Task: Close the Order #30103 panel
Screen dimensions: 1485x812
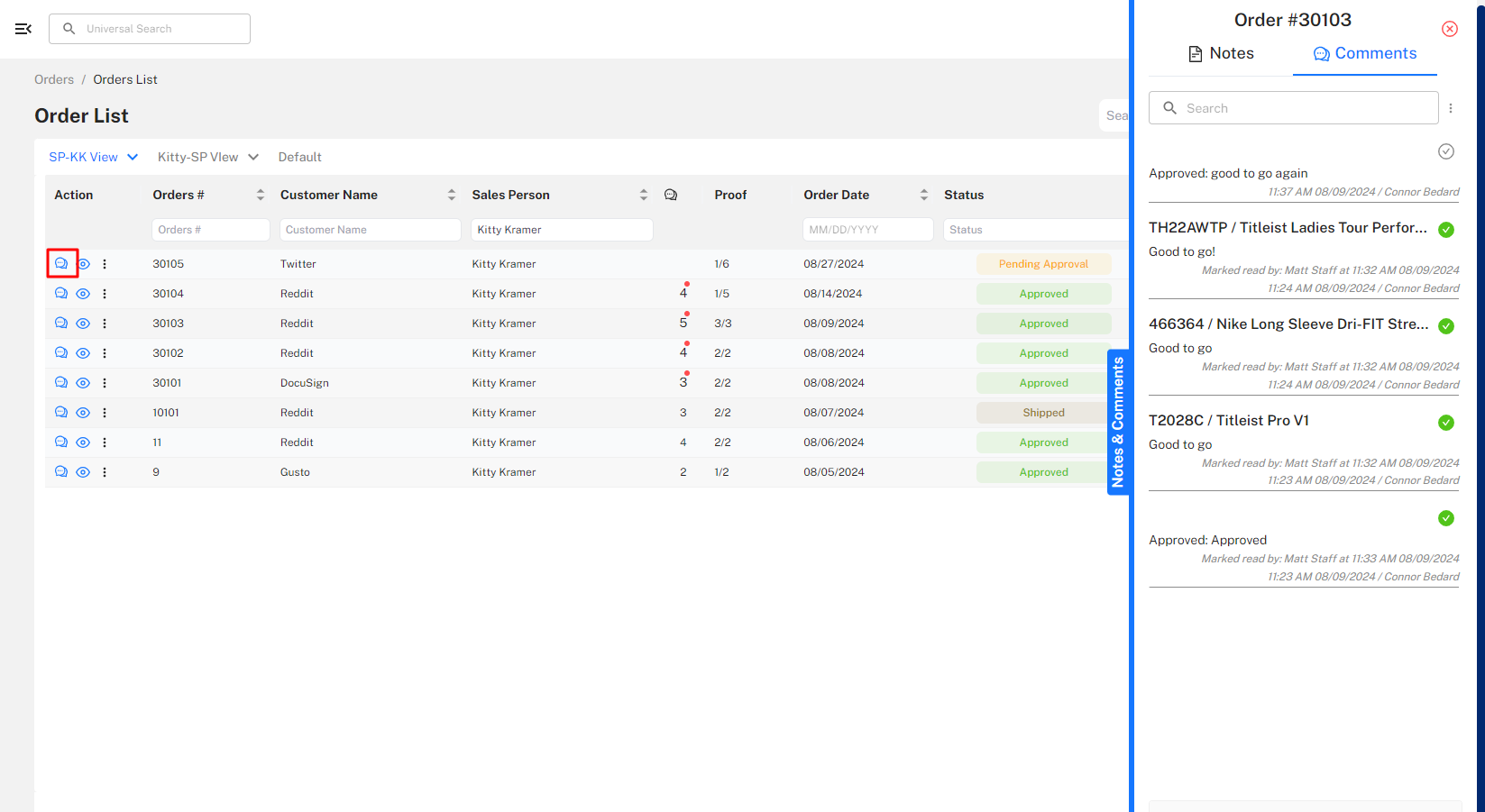Action: (x=1450, y=29)
